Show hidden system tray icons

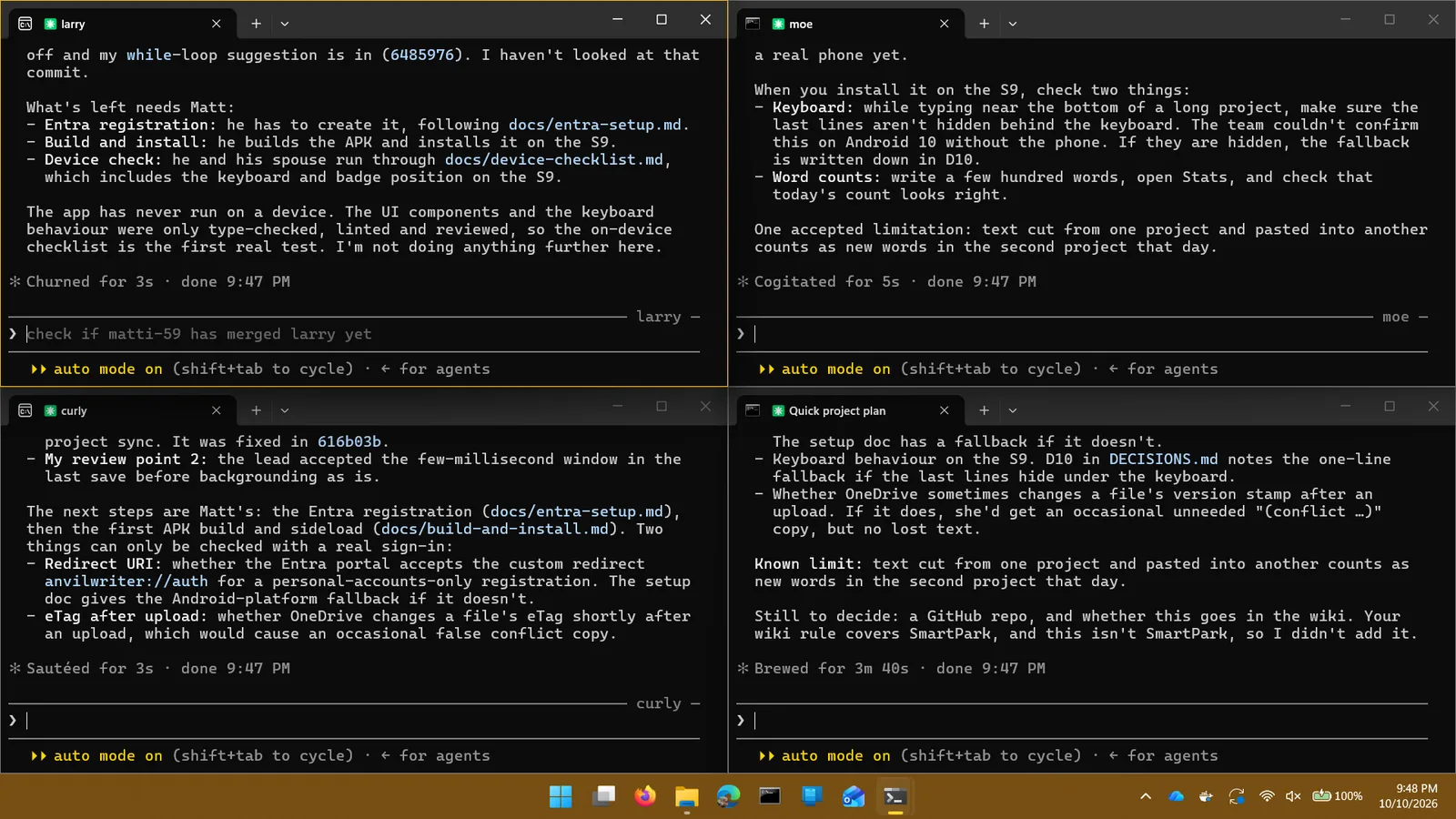pyautogui.click(x=1146, y=796)
